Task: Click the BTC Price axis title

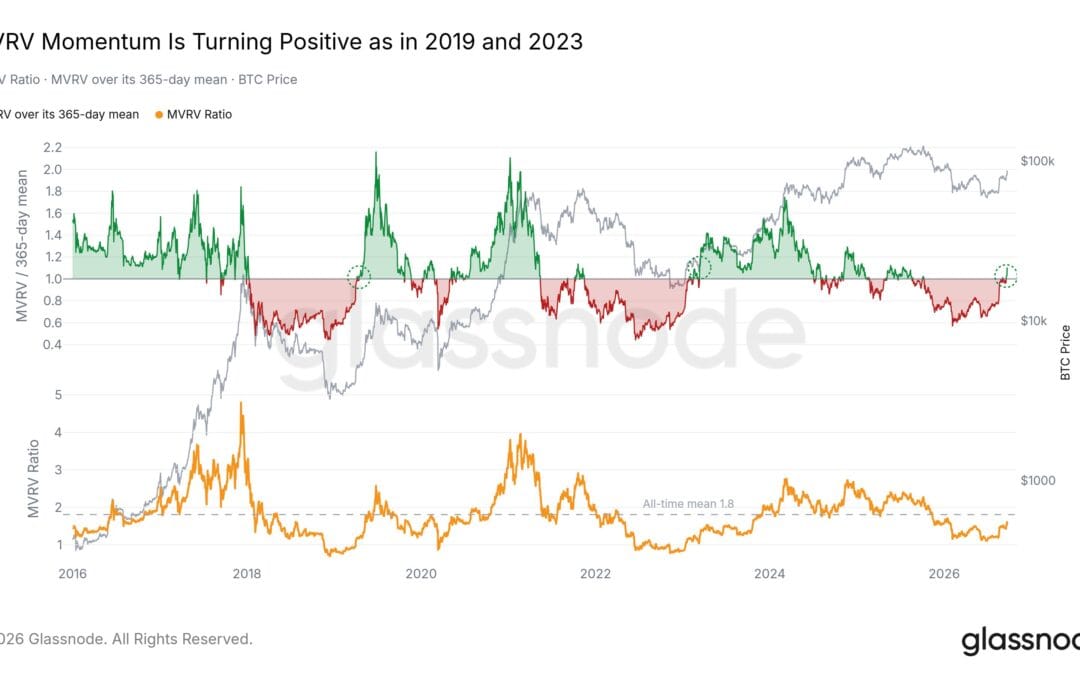Action: pos(1066,353)
